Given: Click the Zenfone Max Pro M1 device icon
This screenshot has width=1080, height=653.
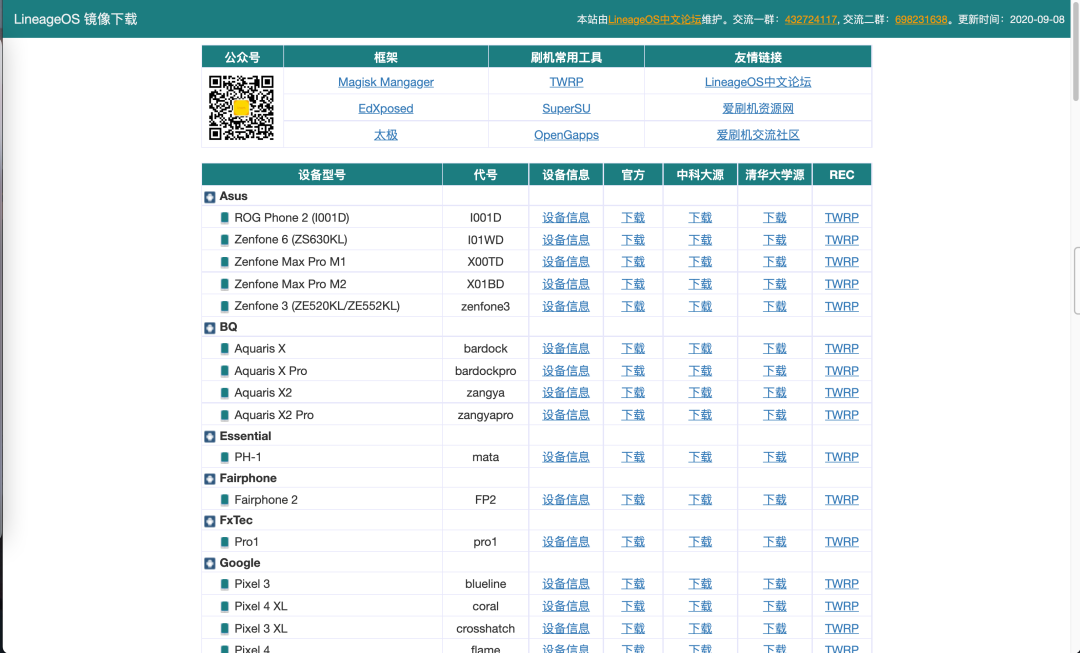Looking at the screenshot, I should tap(225, 262).
